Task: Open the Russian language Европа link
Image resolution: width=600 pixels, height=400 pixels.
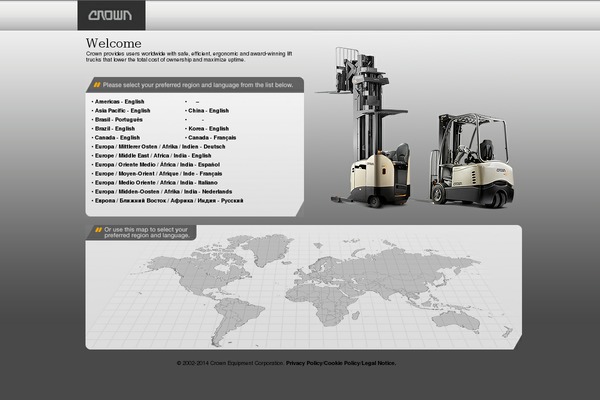Action: 169,201
